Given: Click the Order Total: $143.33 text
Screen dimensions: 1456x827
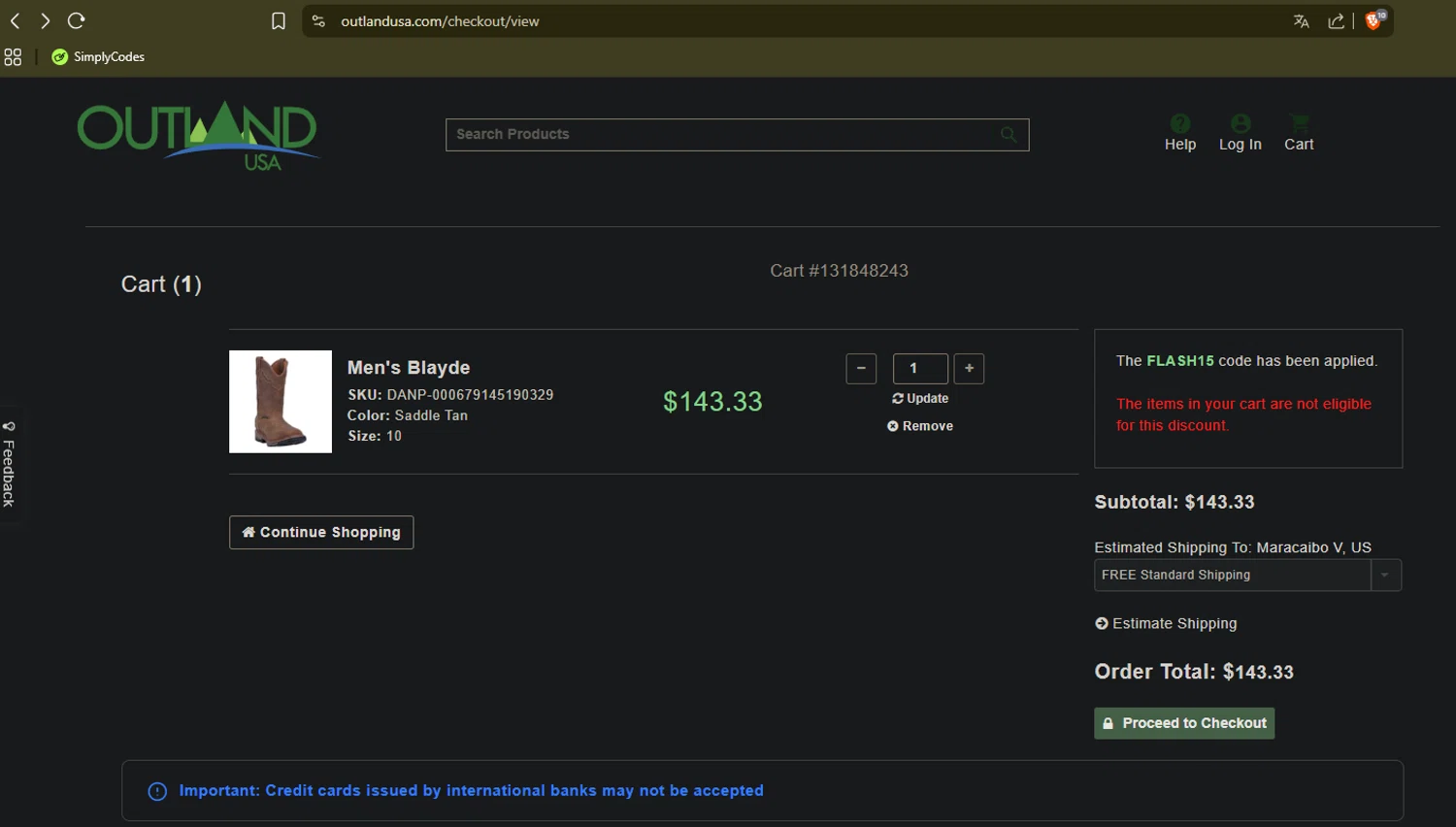Looking at the screenshot, I should (x=1194, y=672).
